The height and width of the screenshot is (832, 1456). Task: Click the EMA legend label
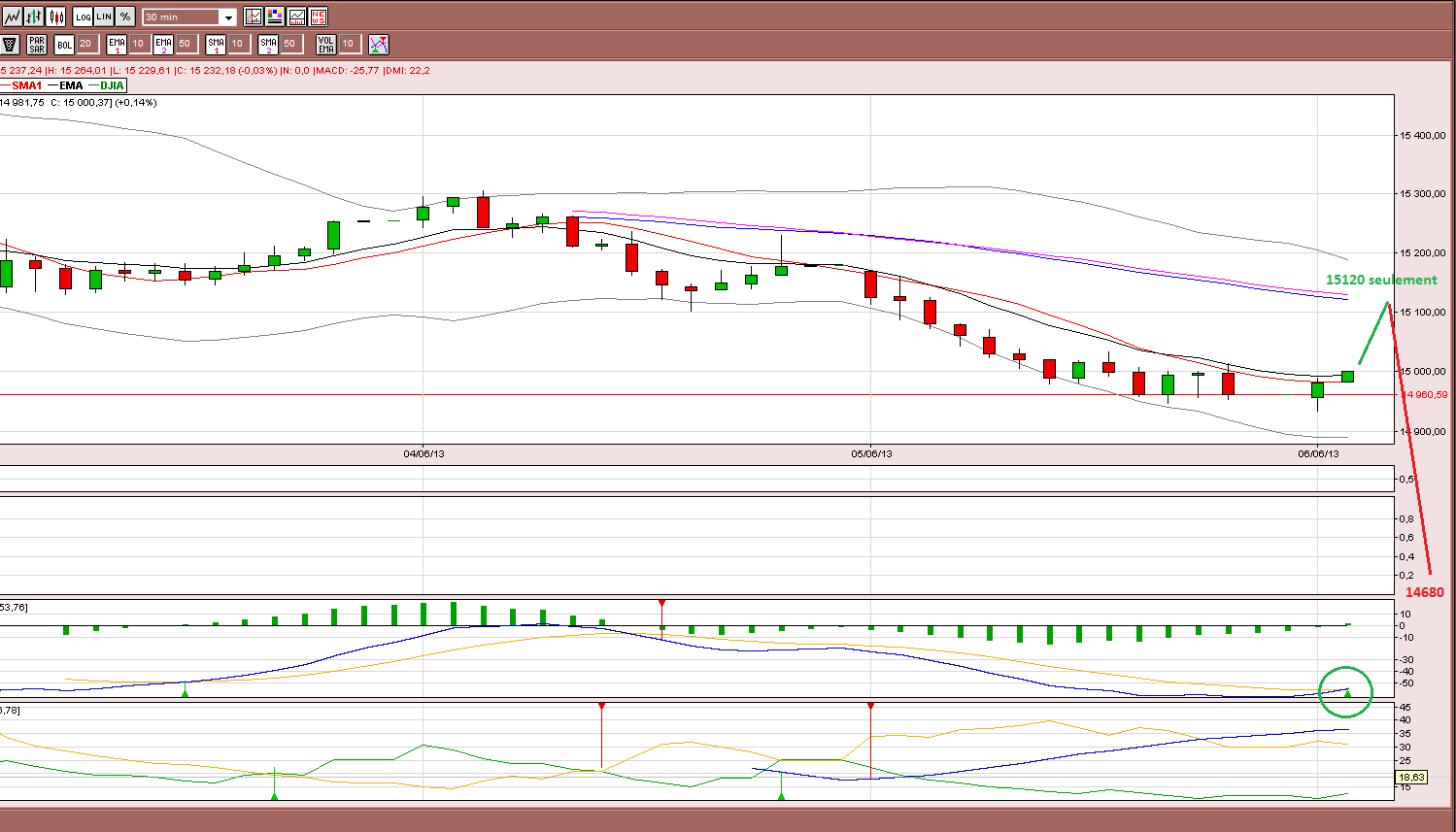coord(71,85)
